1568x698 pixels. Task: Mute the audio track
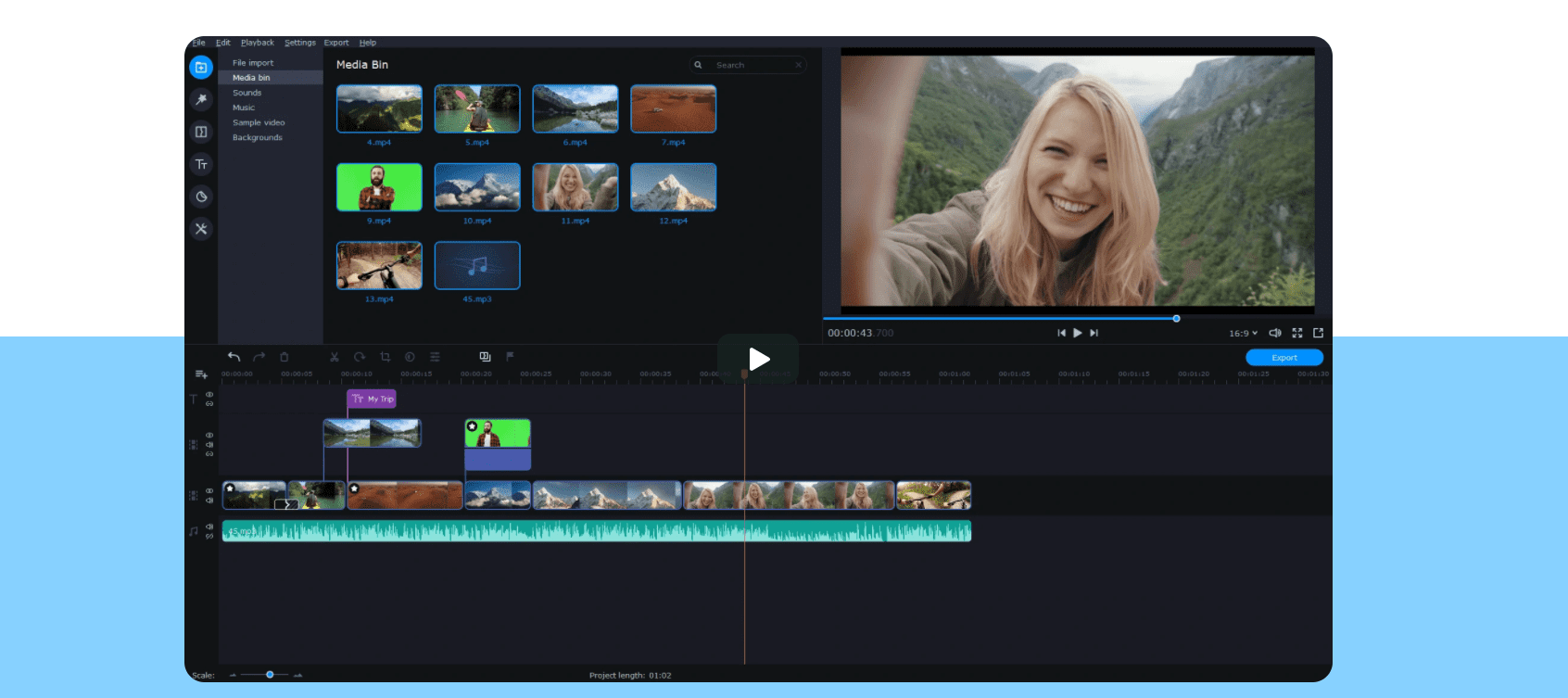pyautogui.click(x=209, y=527)
